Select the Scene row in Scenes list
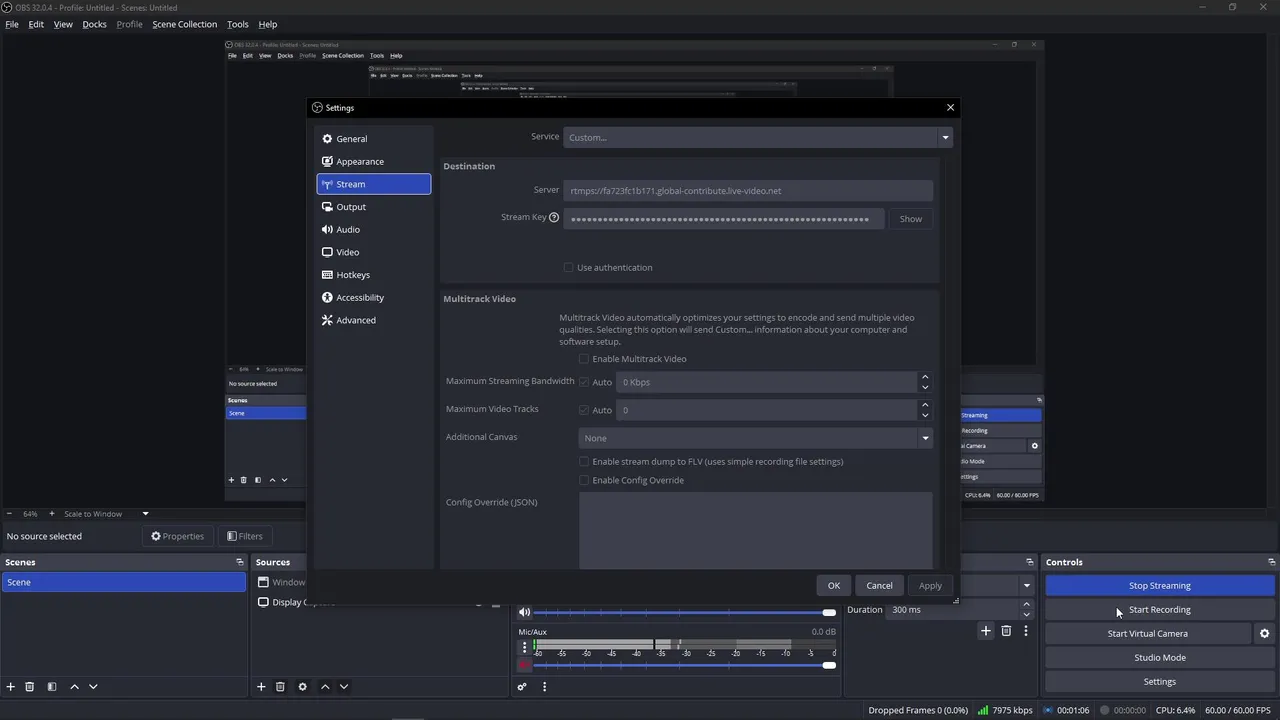 123,582
